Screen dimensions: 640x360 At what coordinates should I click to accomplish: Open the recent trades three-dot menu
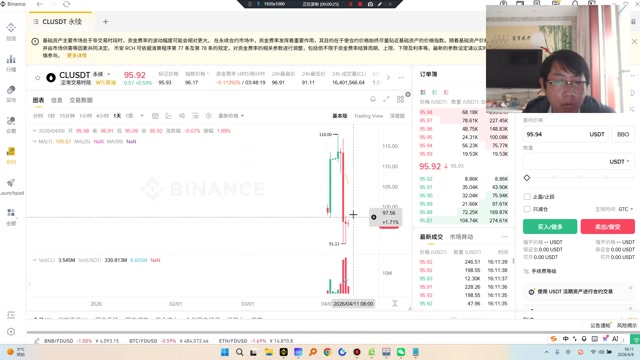click(504, 237)
